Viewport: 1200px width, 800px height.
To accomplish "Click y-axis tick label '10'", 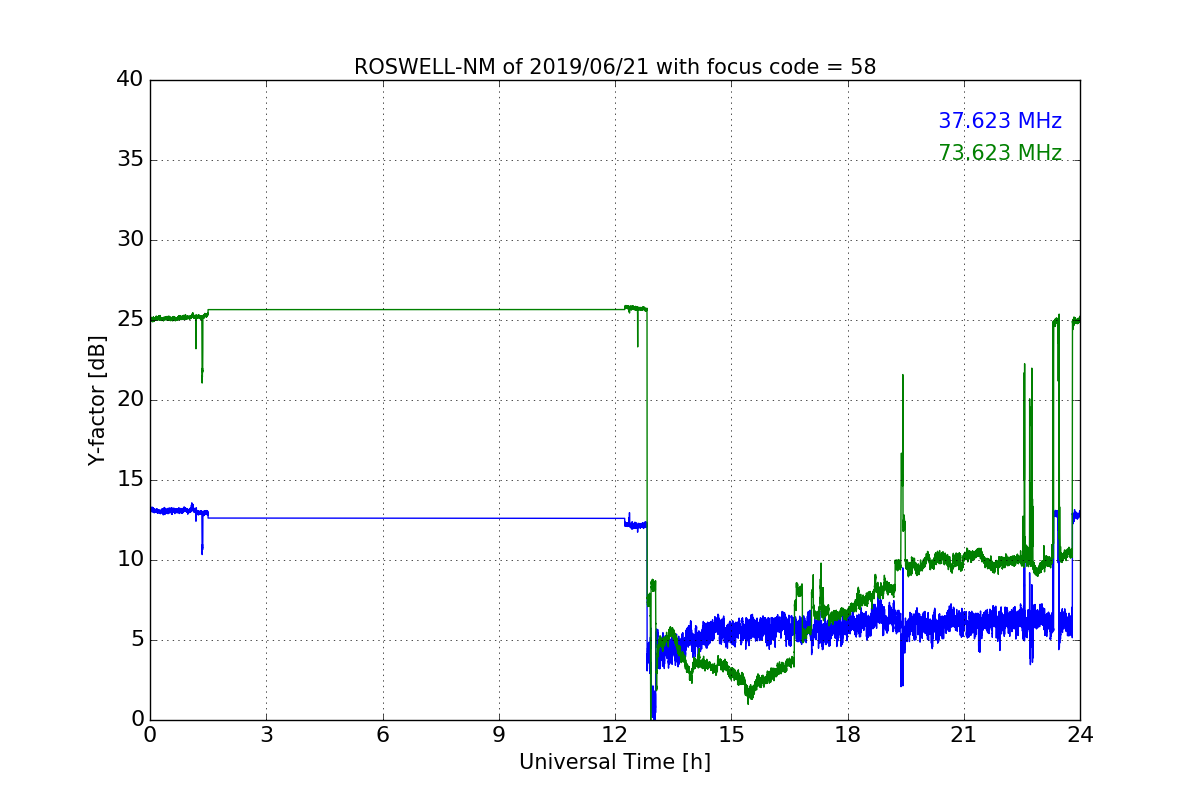I will [131, 560].
